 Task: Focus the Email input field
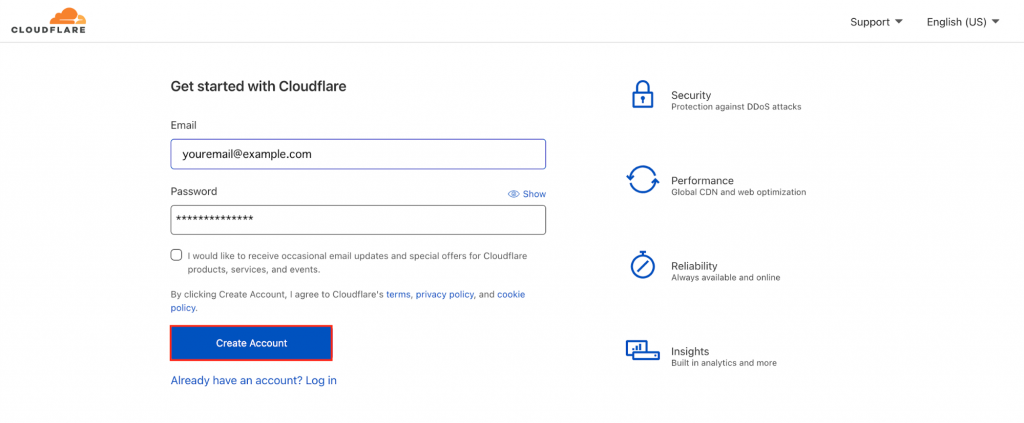tap(358, 154)
